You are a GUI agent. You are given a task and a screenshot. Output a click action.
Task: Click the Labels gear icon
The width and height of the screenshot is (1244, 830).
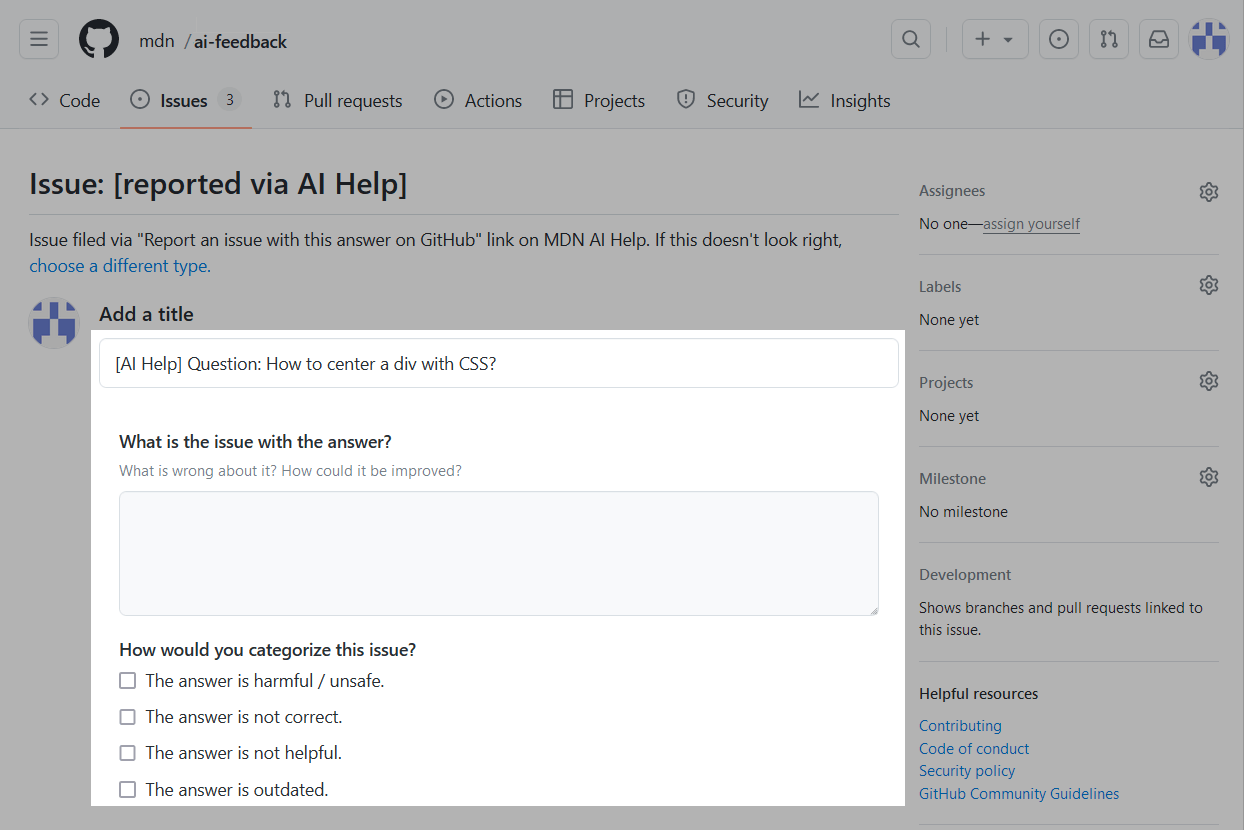point(1208,286)
